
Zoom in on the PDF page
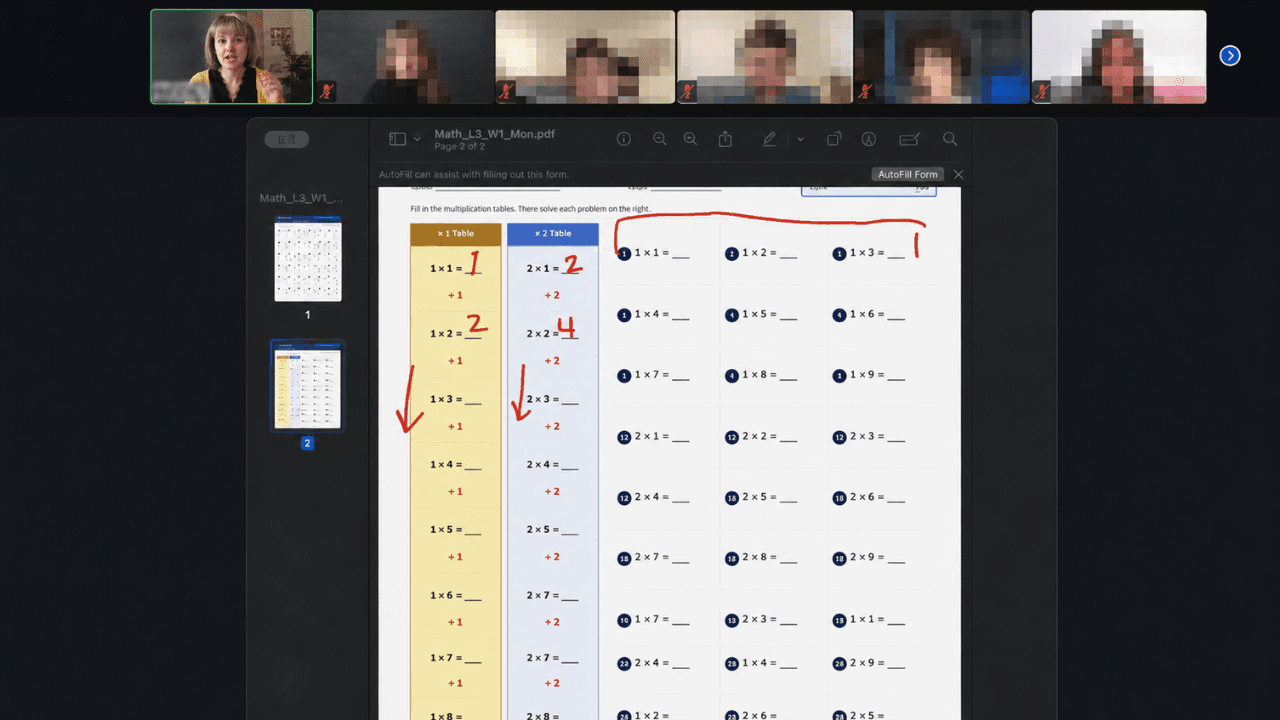click(690, 139)
